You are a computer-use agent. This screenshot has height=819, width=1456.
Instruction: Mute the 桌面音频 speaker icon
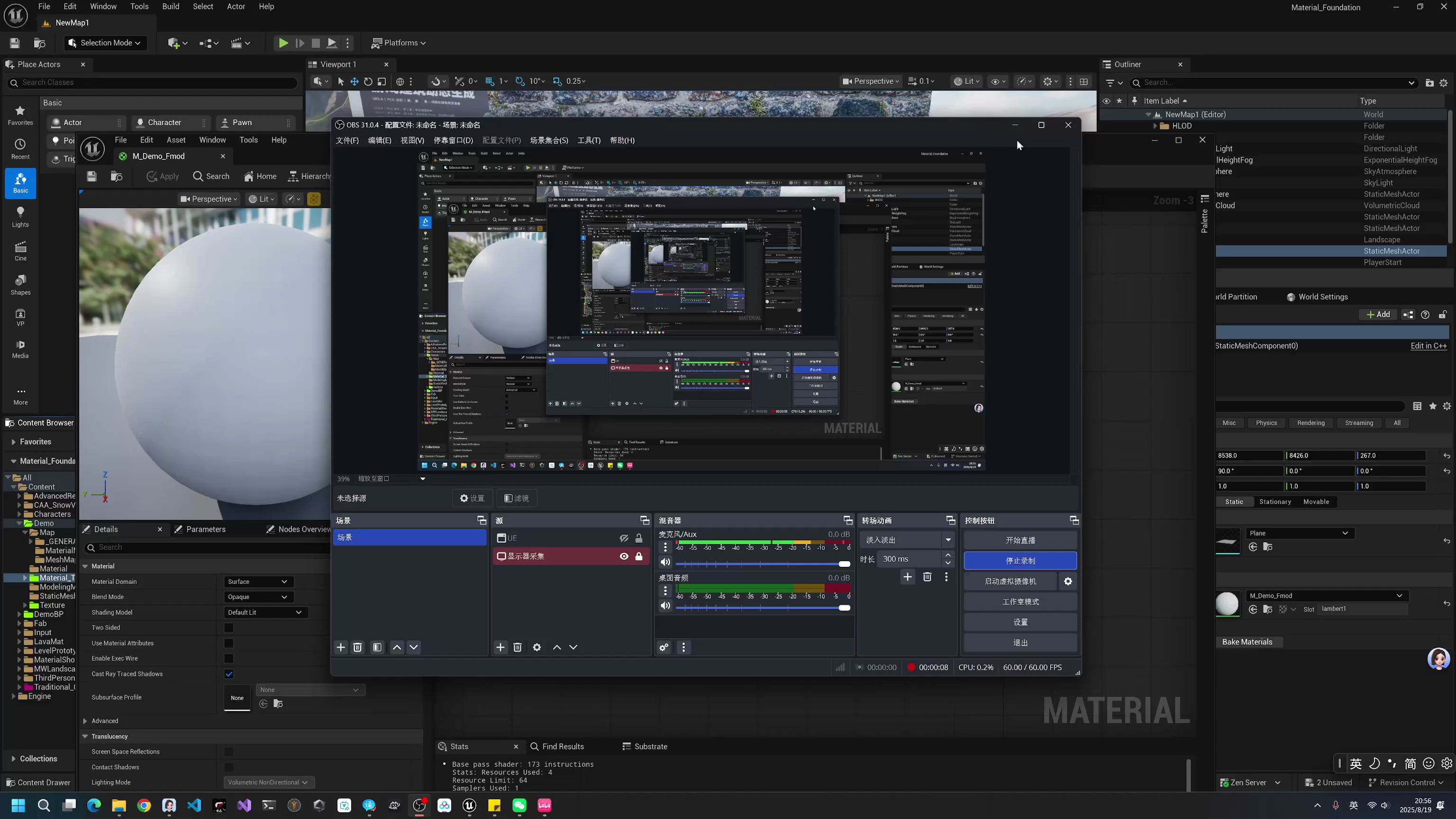click(665, 605)
